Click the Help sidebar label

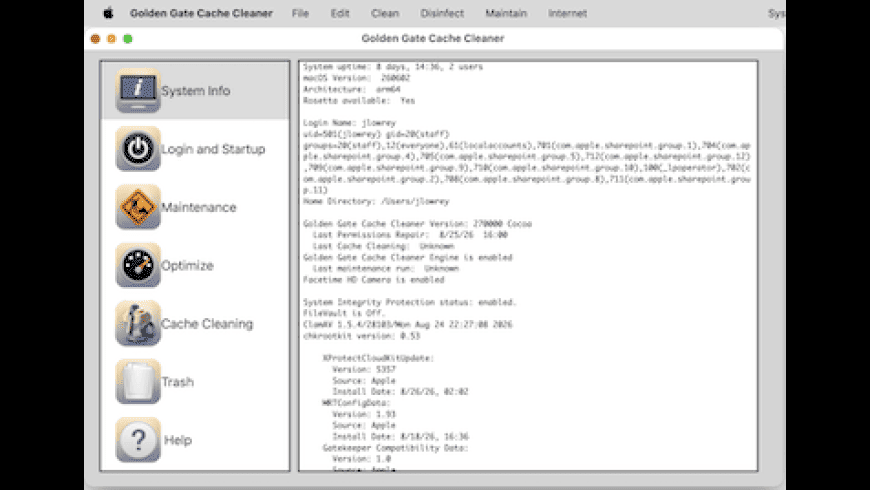(x=178, y=441)
